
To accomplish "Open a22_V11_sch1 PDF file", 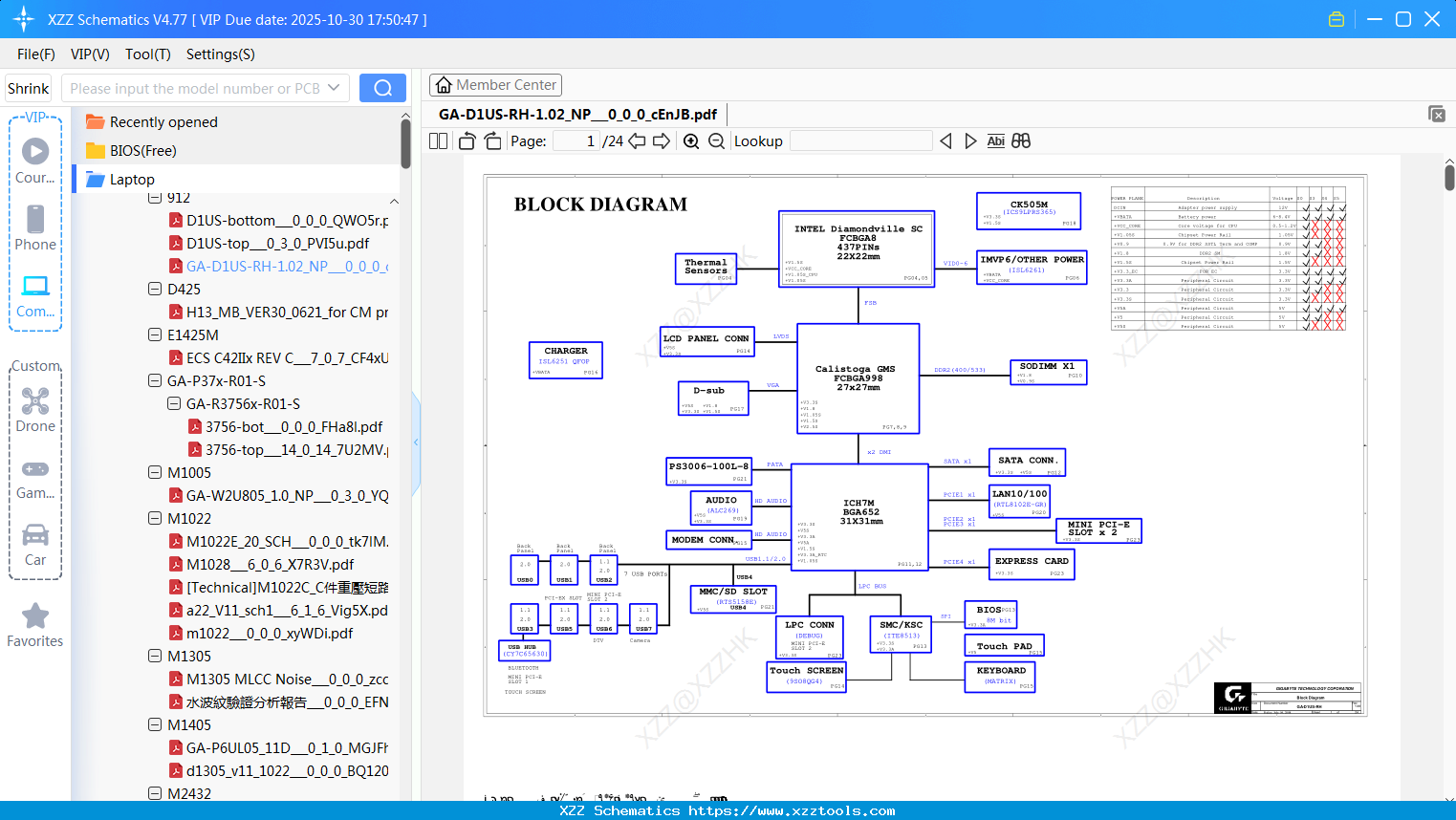I will 278,610.
